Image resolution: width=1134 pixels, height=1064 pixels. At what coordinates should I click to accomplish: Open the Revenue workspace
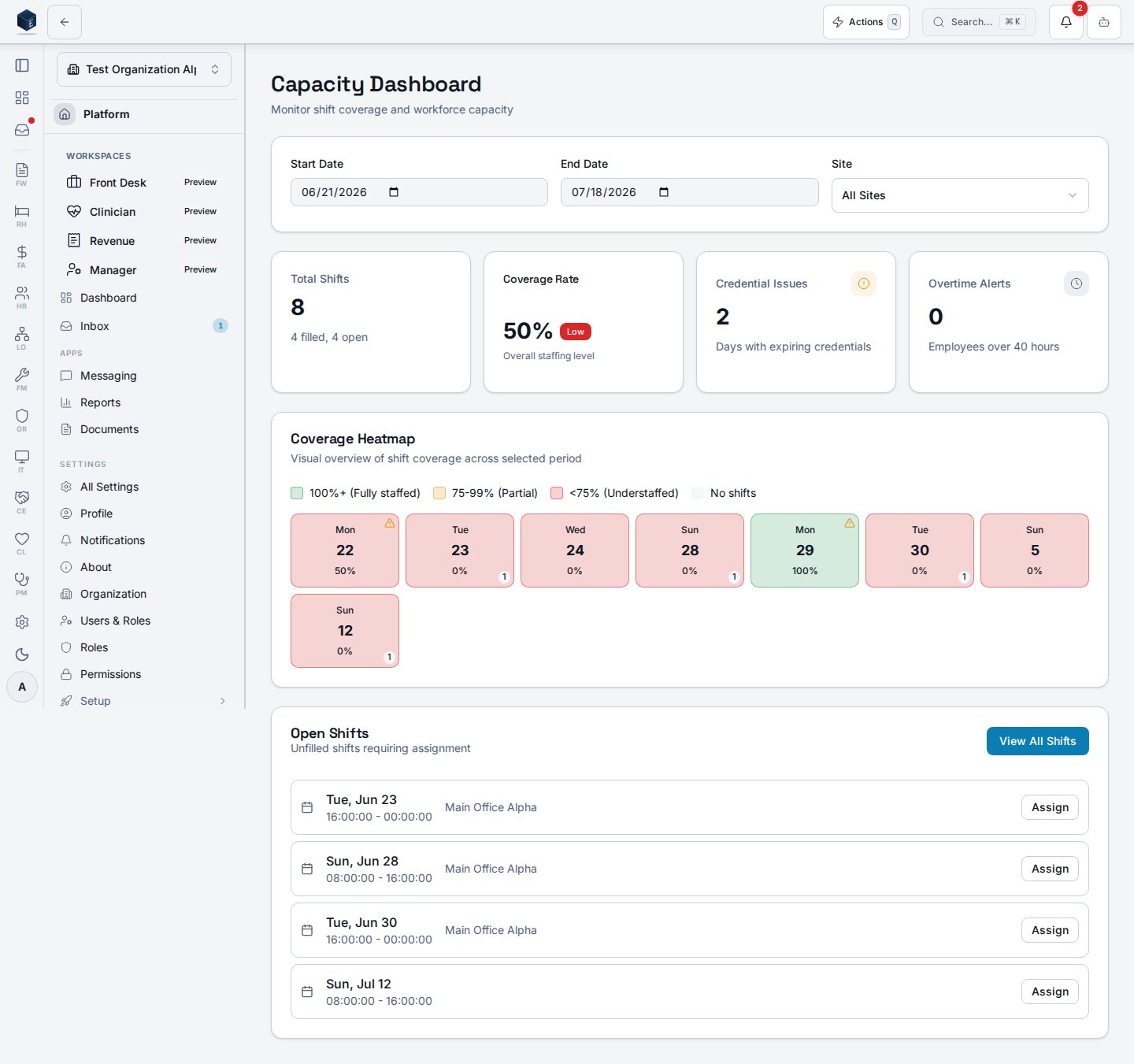tap(143, 241)
